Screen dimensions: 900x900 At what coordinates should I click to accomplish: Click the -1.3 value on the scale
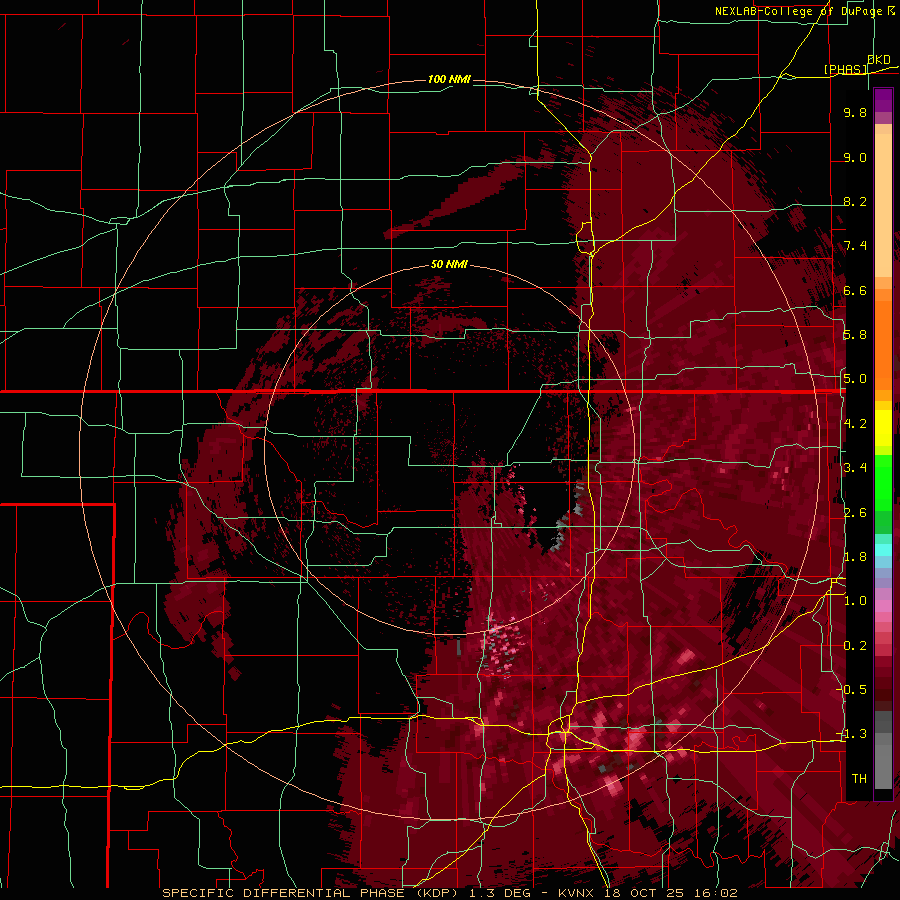[x=853, y=734]
